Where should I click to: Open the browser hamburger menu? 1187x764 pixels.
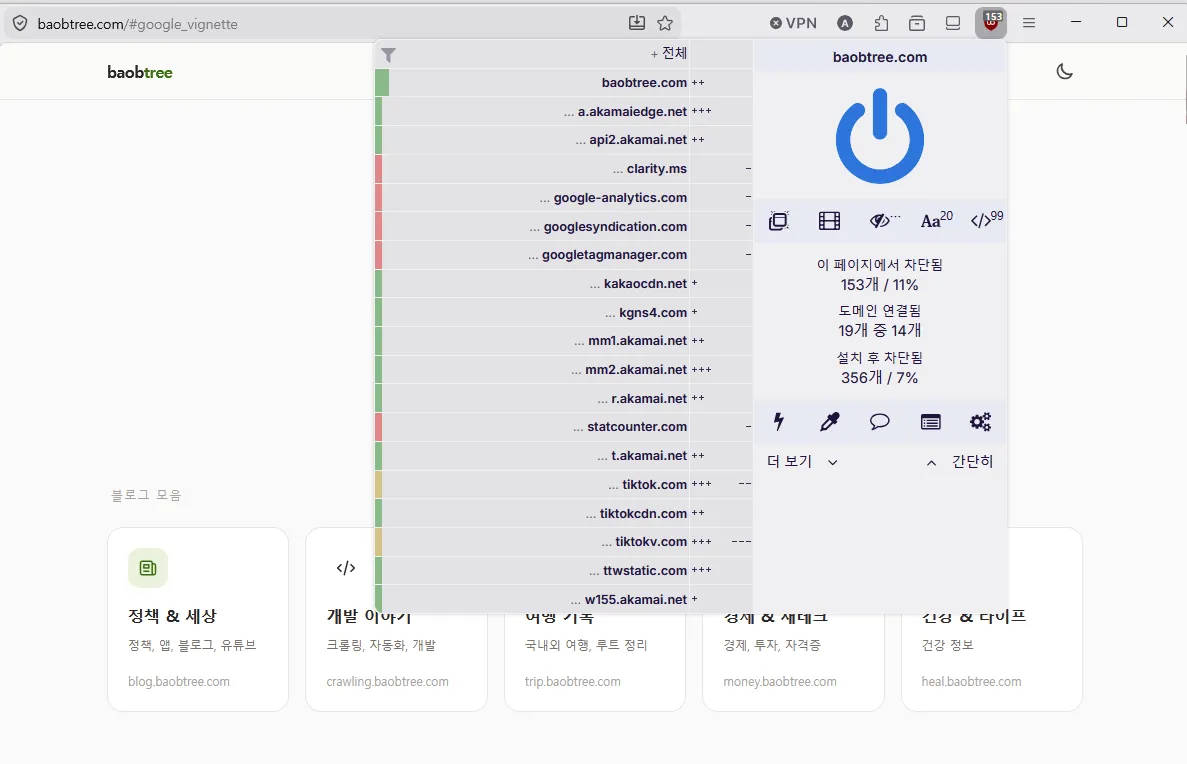tap(1029, 23)
